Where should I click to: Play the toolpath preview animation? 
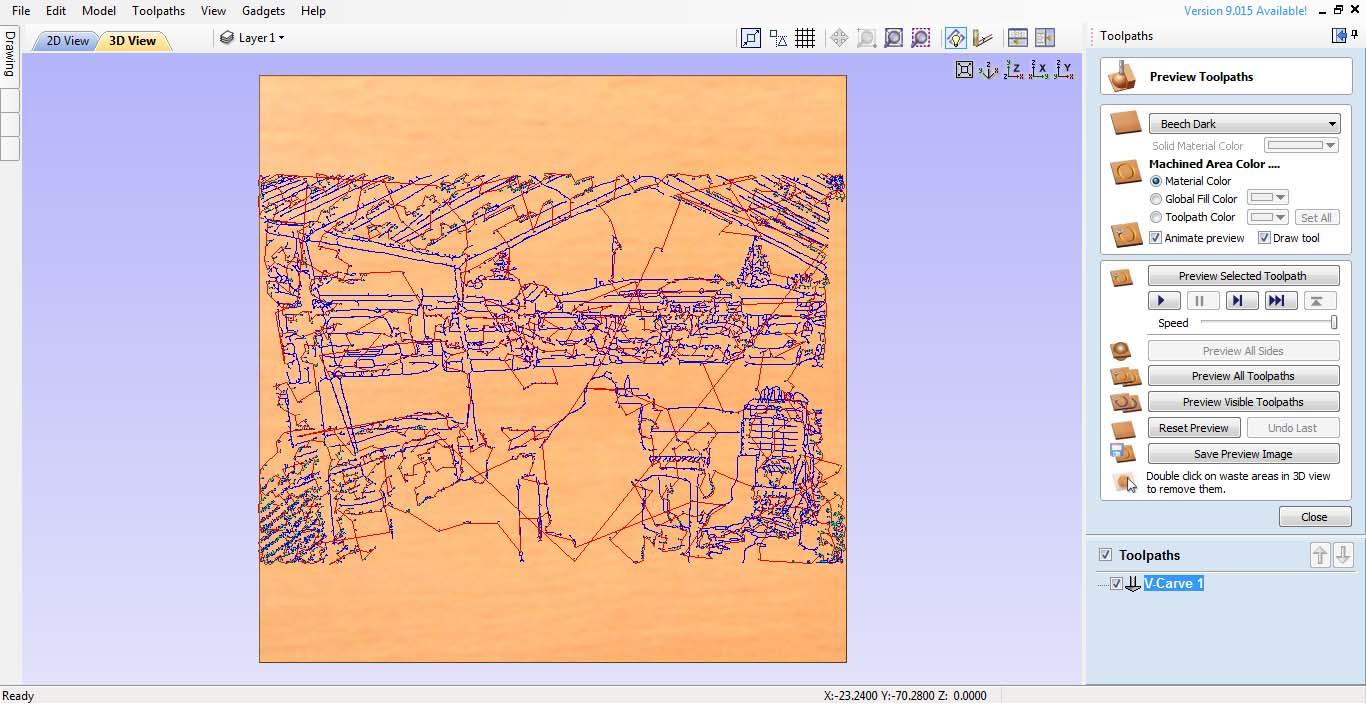pos(1162,301)
